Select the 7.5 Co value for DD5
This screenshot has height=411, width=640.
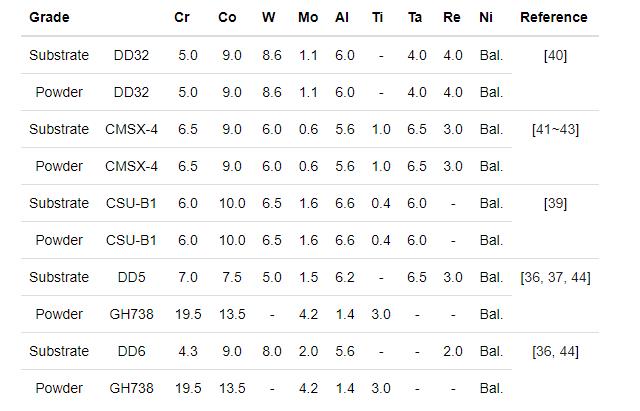[x=231, y=277]
